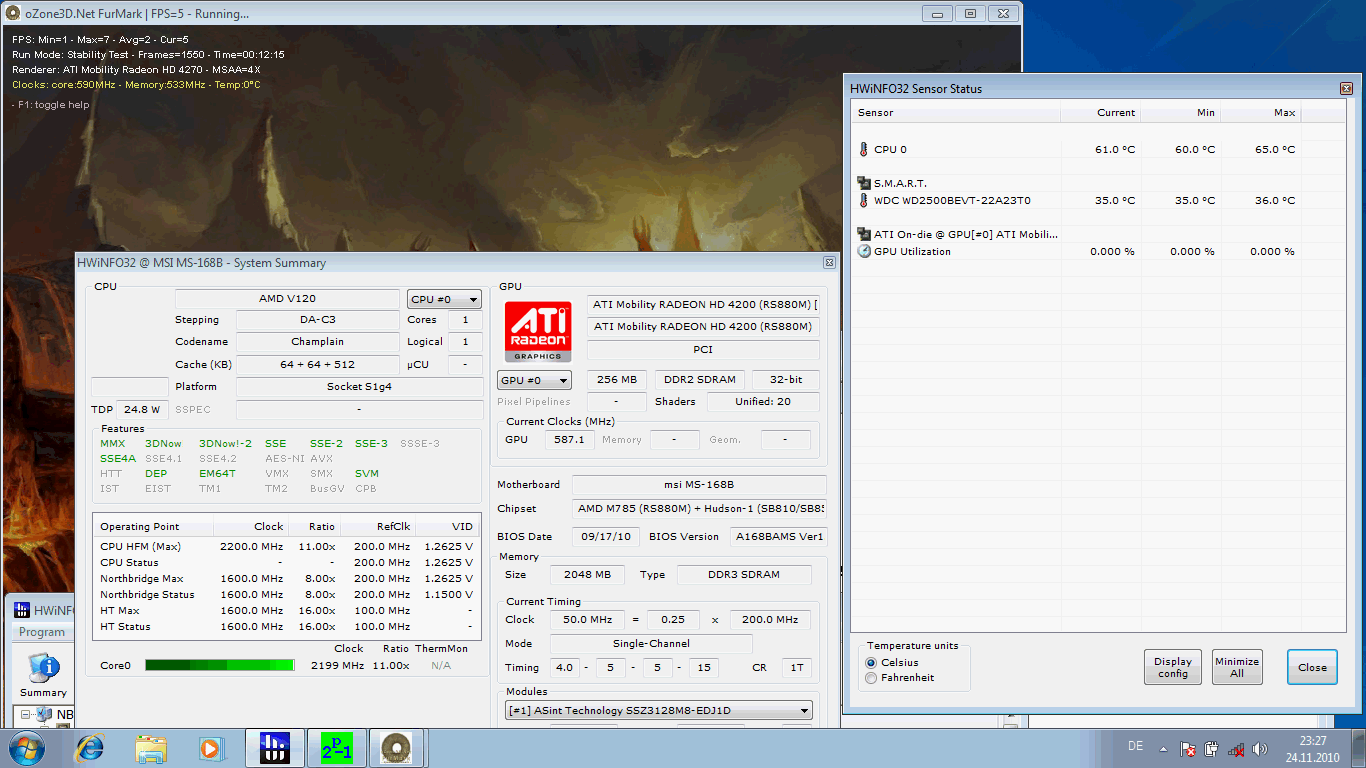Click WDC hard drive thermometer icon

pyautogui.click(x=864, y=200)
